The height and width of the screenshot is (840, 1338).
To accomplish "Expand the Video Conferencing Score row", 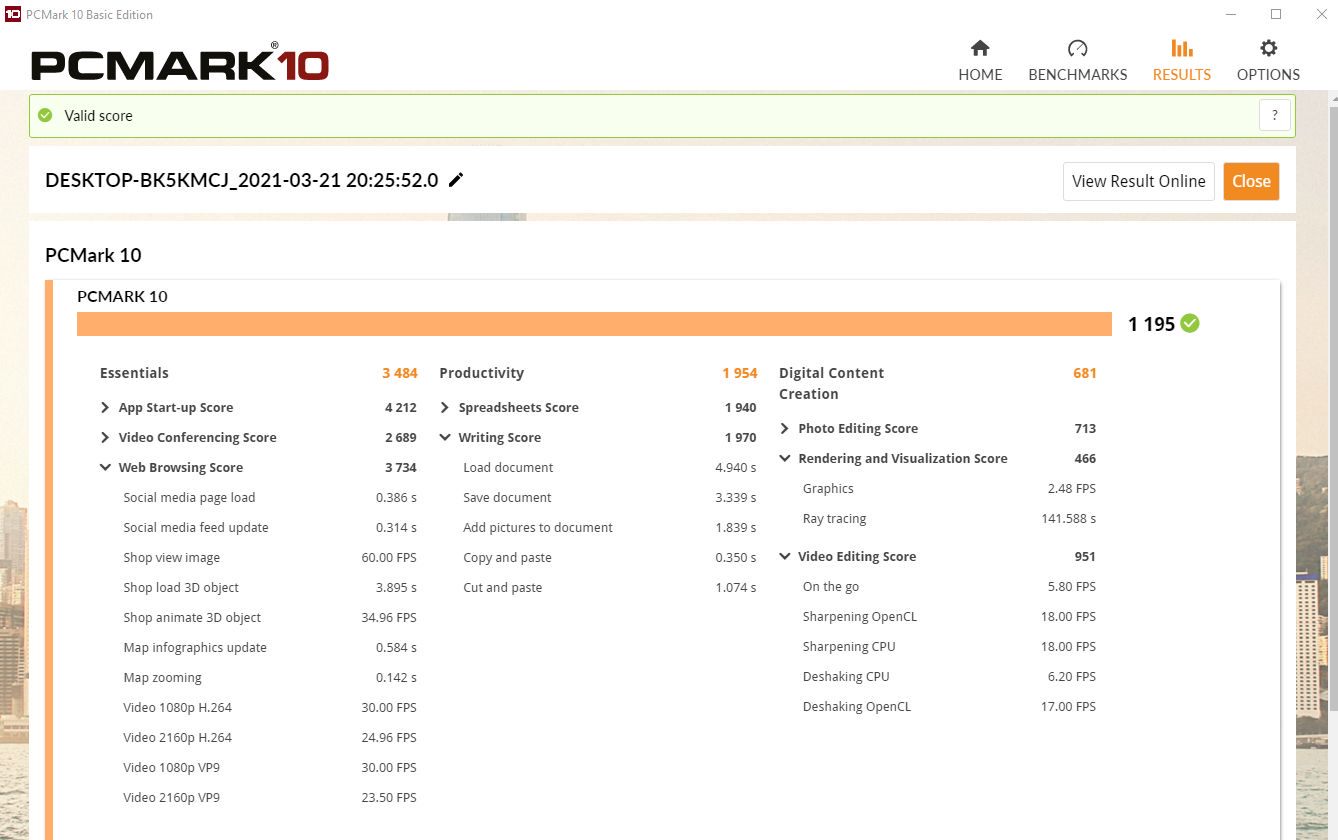I will coord(105,438).
